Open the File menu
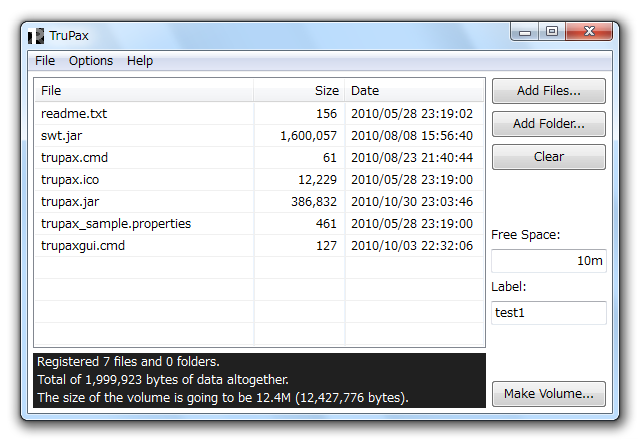The width and height of the screenshot is (641, 443). point(45,60)
